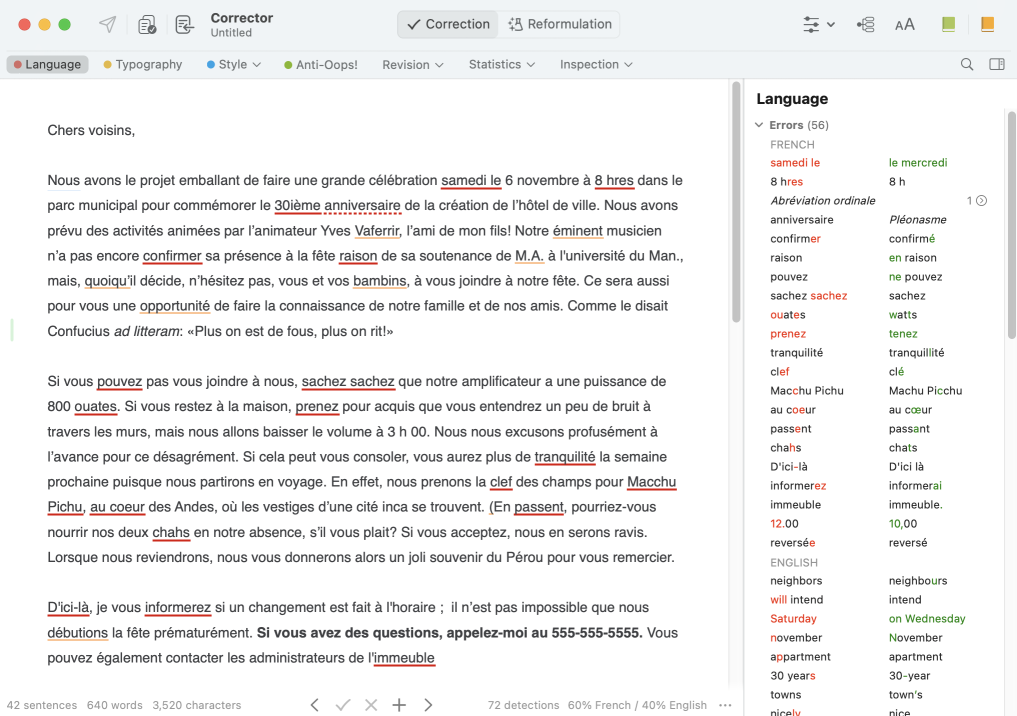This screenshot has width=1017, height=716.
Task: Switch to Reformulation mode
Action: coord(560,24)
